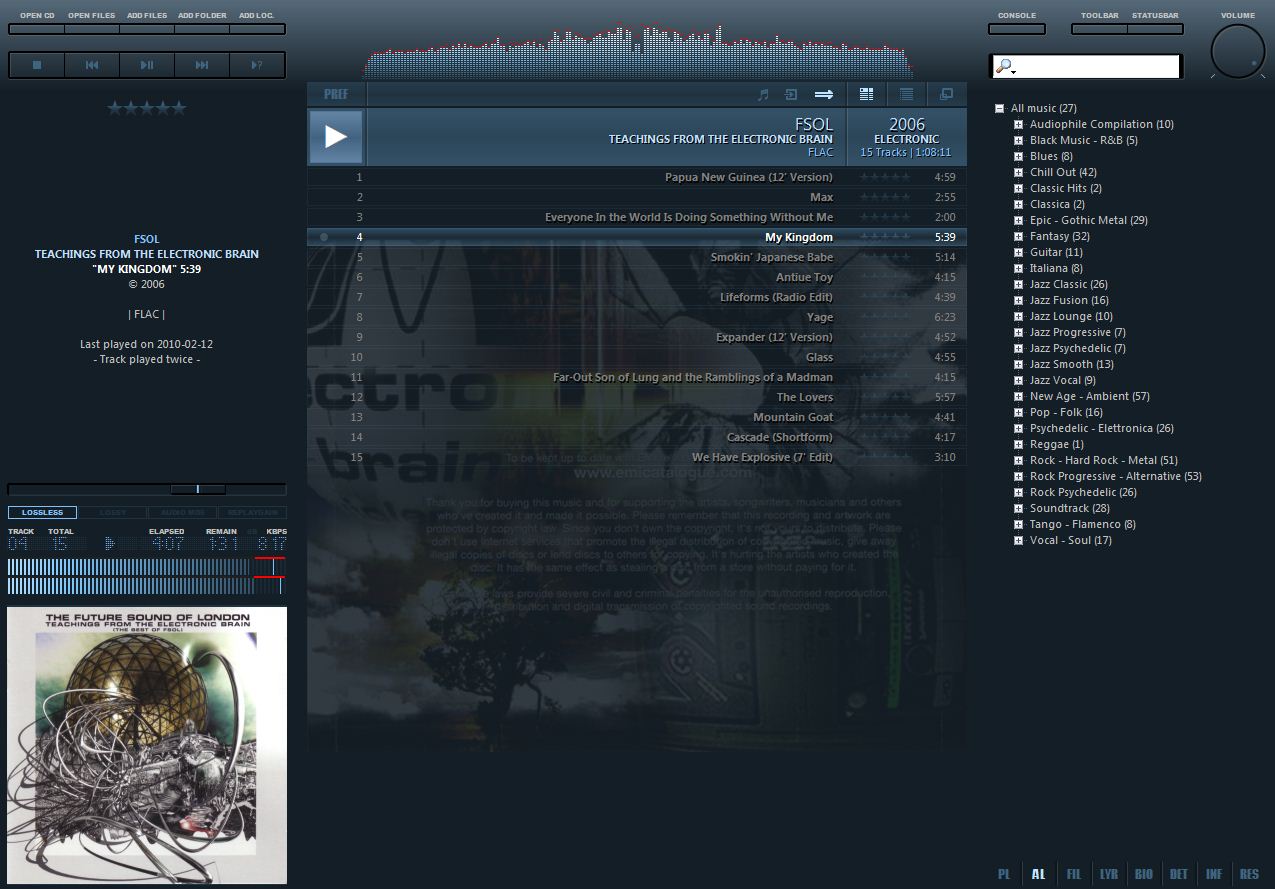The height and width of the screenshot is (889, 1275).
Task: Click the Open Files button
Action: 92,29
